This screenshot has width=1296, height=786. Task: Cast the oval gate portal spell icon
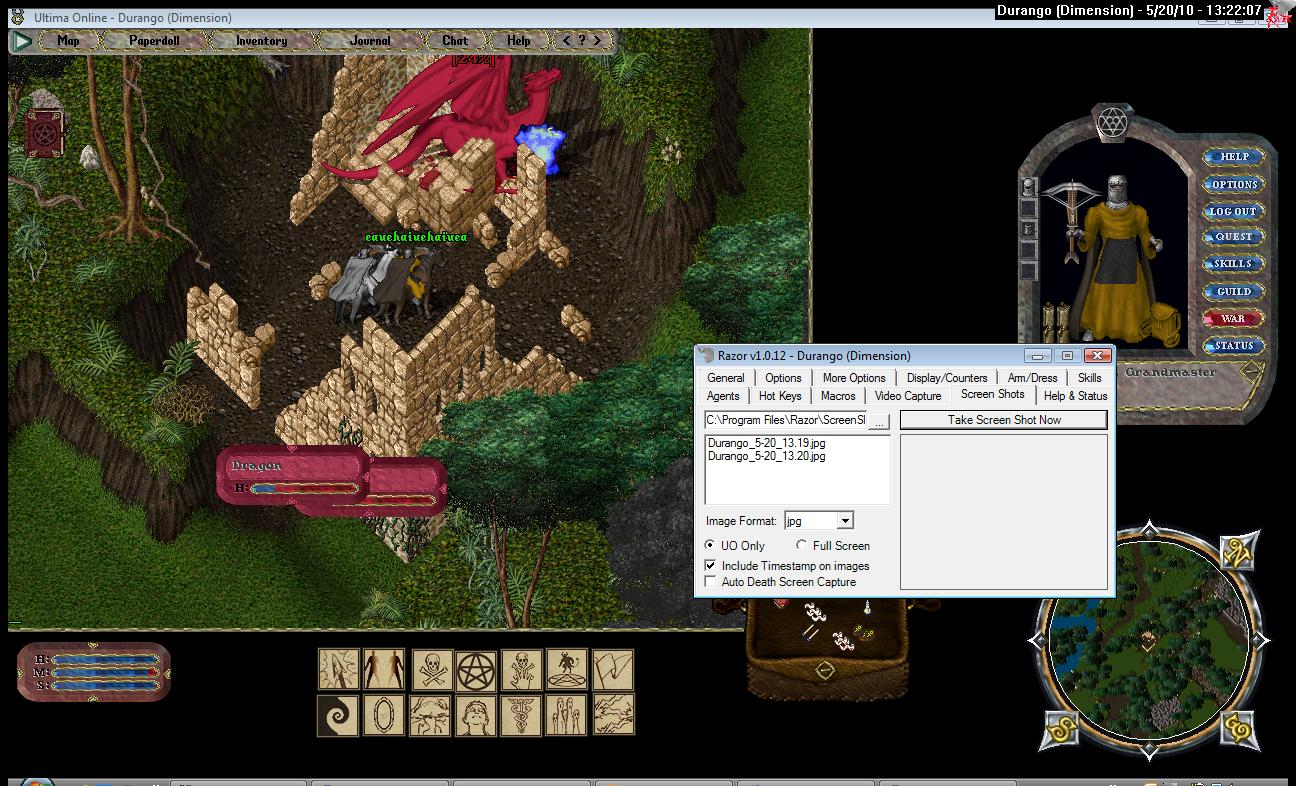[384, 715]
